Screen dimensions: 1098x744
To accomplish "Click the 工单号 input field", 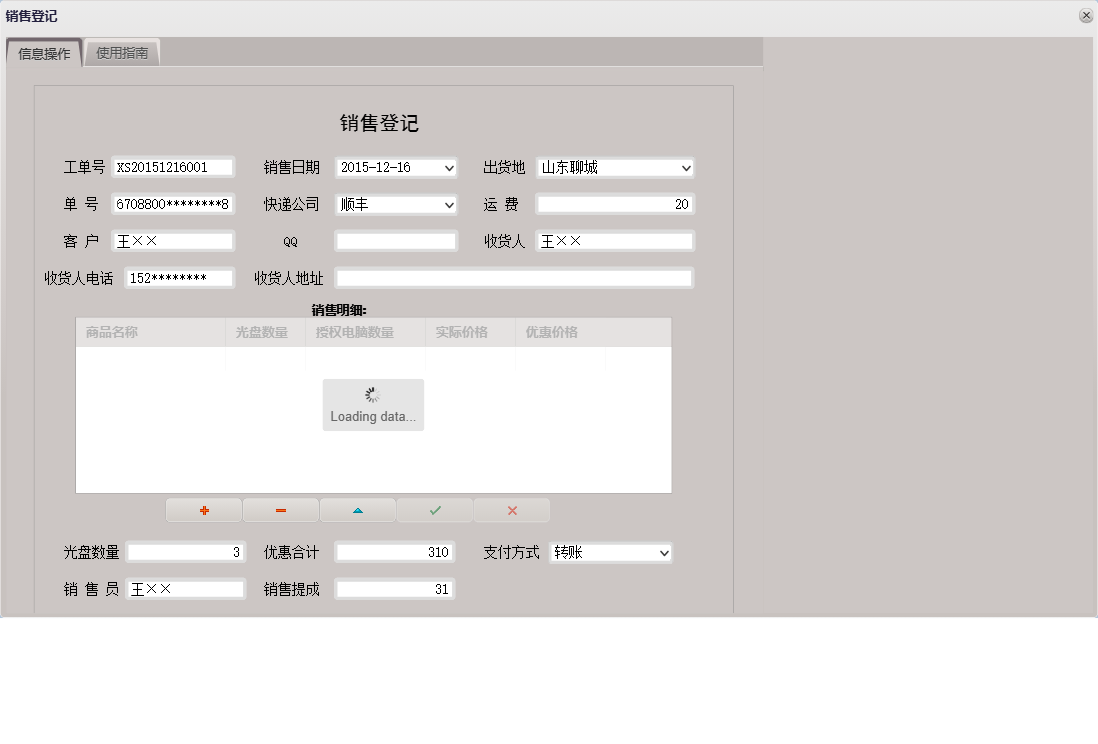I will [x=172, y=167].
